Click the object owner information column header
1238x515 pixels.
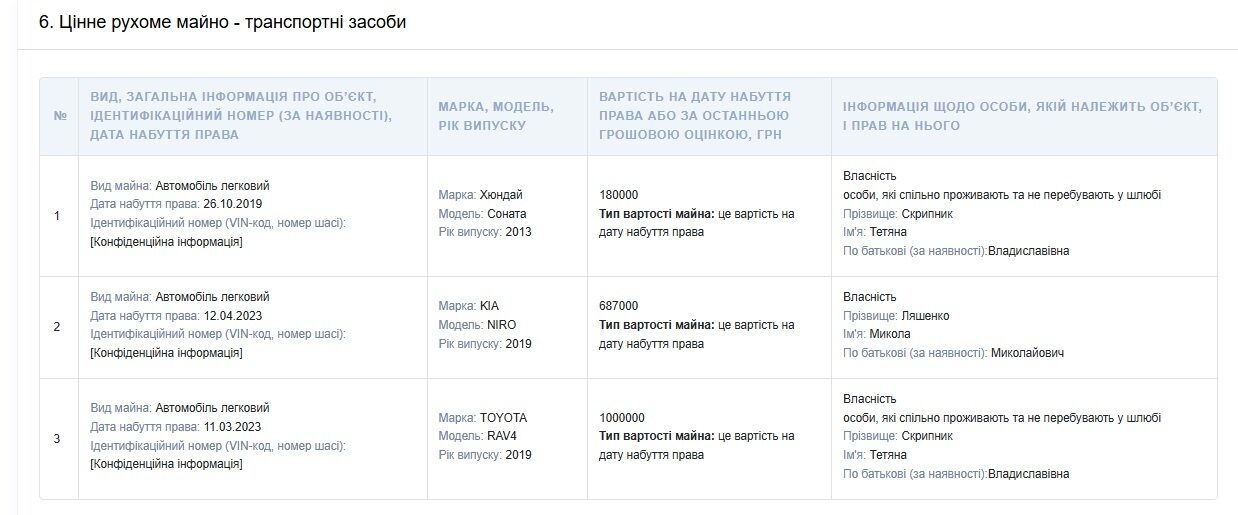tap(1022, 116)
